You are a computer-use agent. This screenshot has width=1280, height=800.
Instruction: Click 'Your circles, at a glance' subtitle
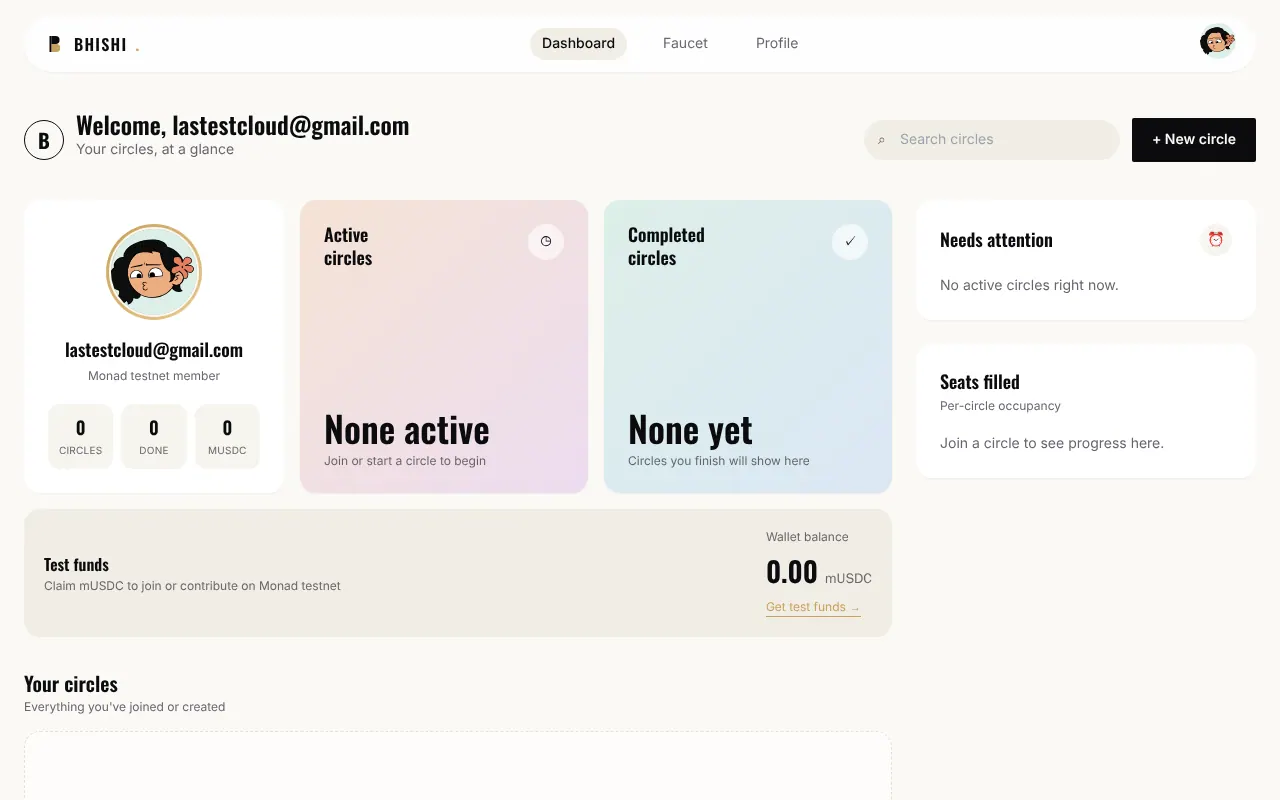(x=155, y=149)
